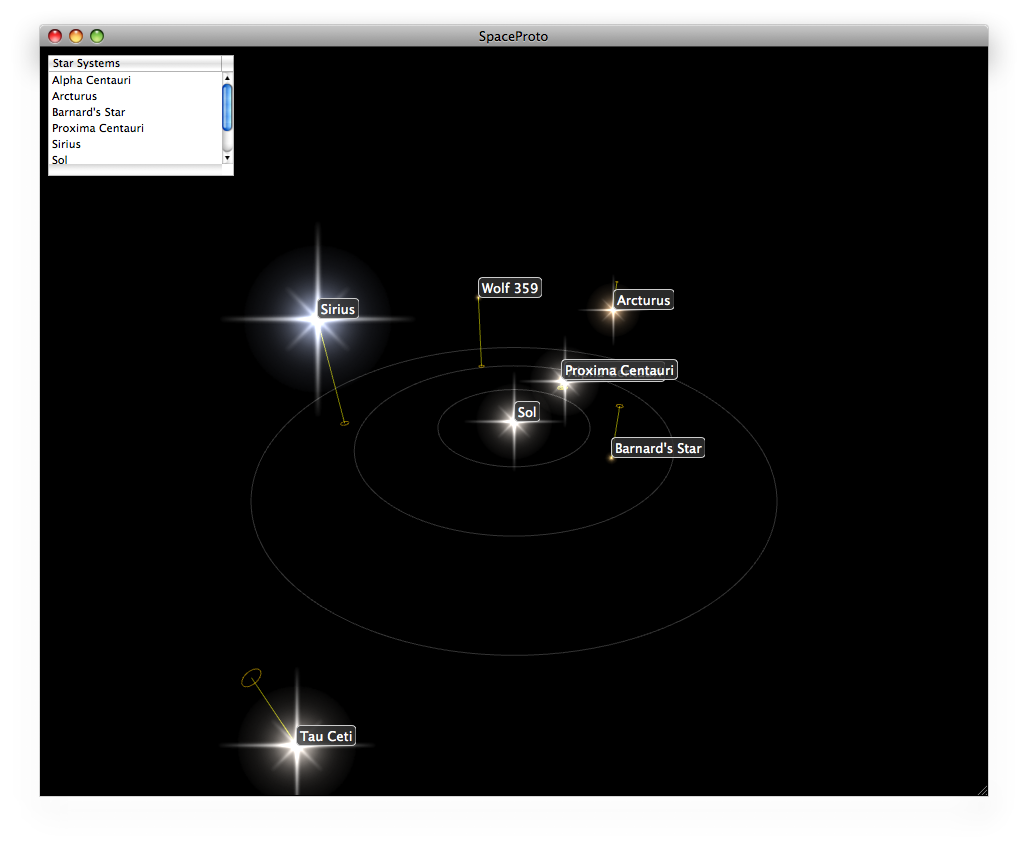Click the Wolf 359 plane marker base
This screenshot has width=1028, height=851.
(481, 366)
